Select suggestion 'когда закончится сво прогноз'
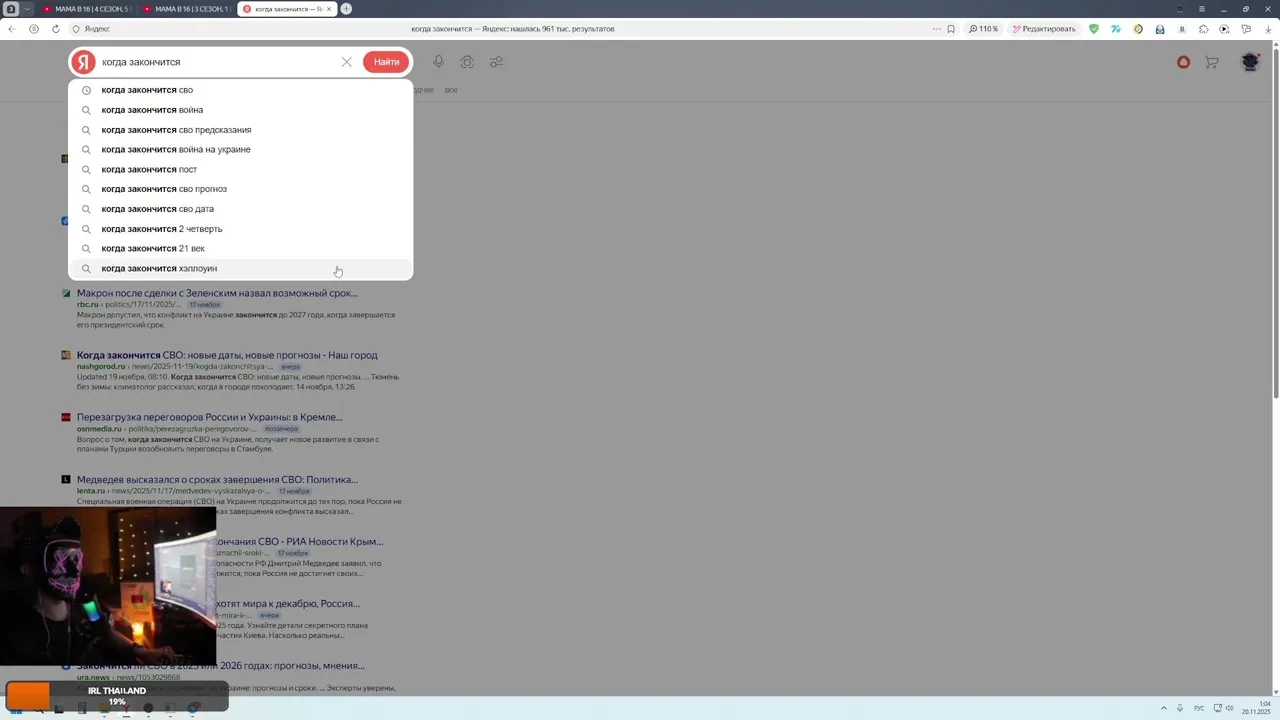Screen dimensions: 1280x720 [240, 189]
